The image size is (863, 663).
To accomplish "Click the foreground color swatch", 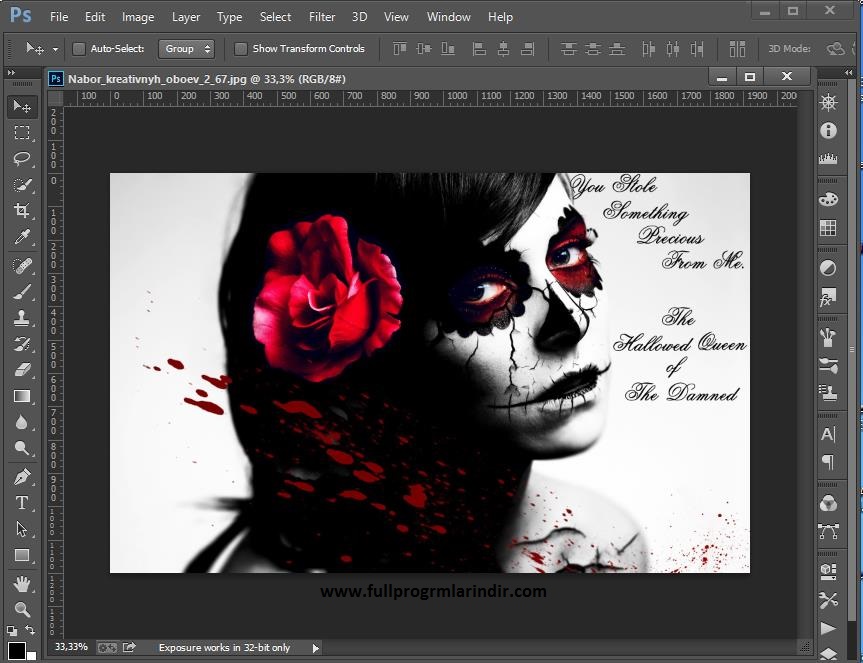I will [16, 651].
